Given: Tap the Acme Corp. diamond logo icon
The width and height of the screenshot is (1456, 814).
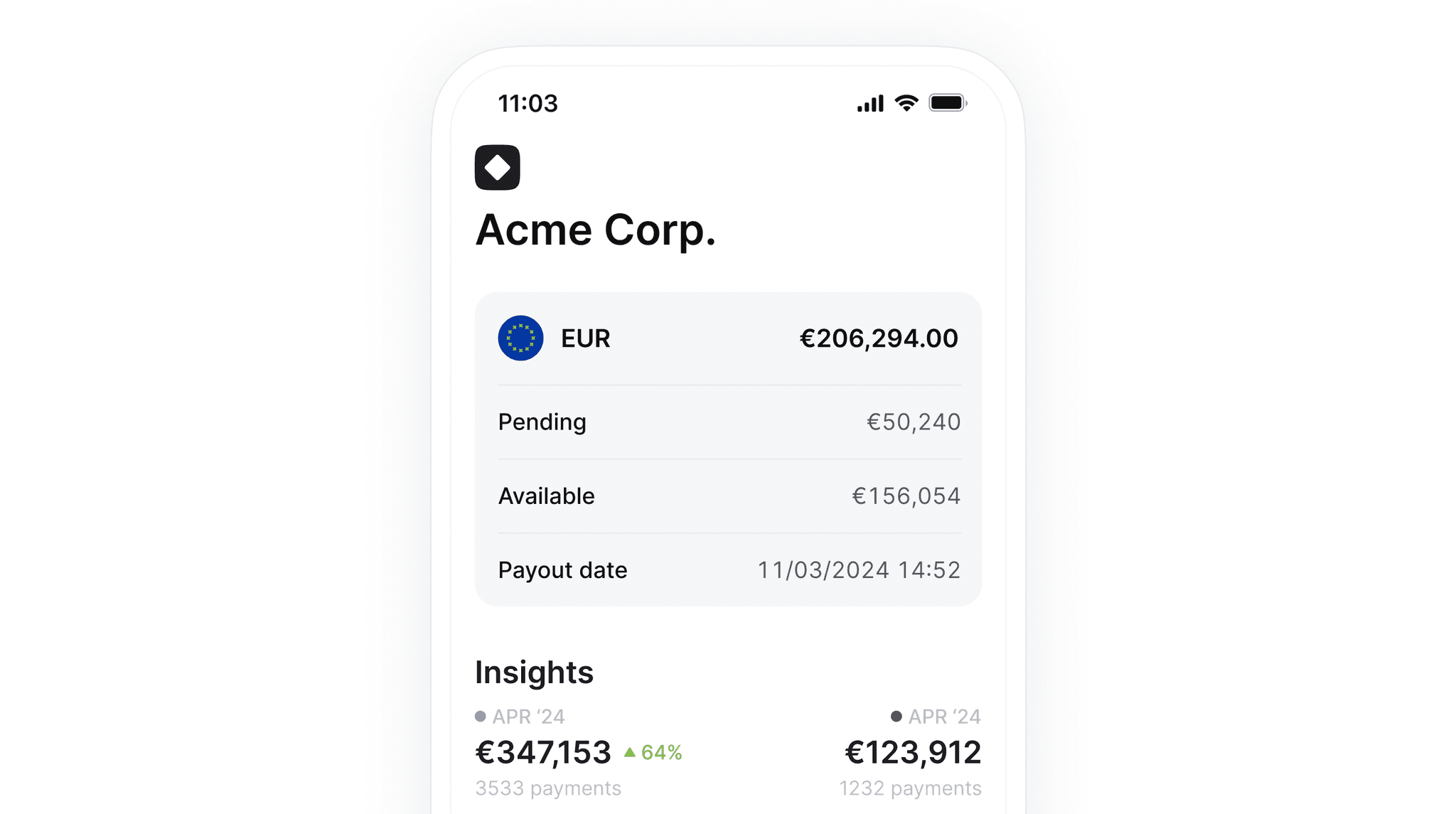Looking at the screenshot, I should pos(497,168).
